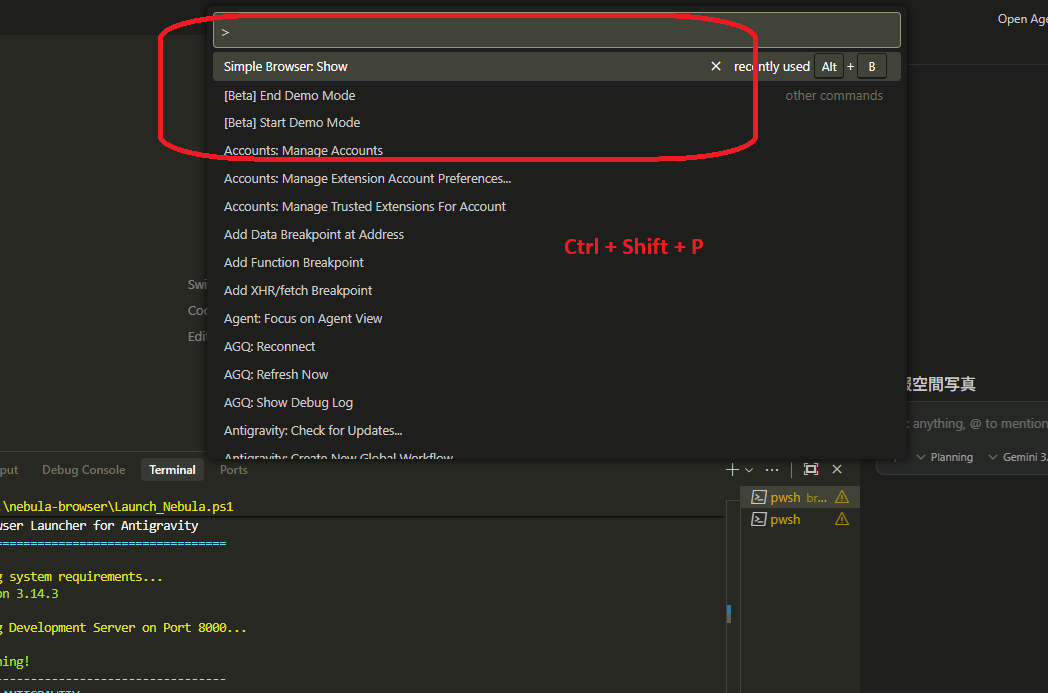The image size is (1048, 693).
Task: Click the warning triangle on the second pwsh terminal
Action: [x=840, y=519]
